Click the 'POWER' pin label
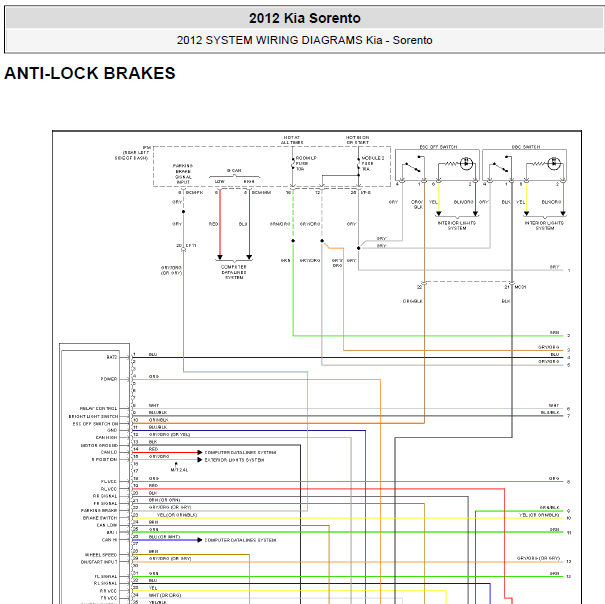605x604 pixels. (109, 379)
